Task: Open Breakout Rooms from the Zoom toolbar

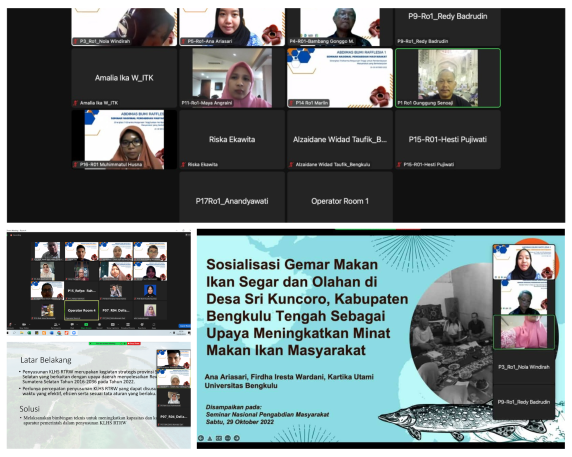Action: (128, 325)
